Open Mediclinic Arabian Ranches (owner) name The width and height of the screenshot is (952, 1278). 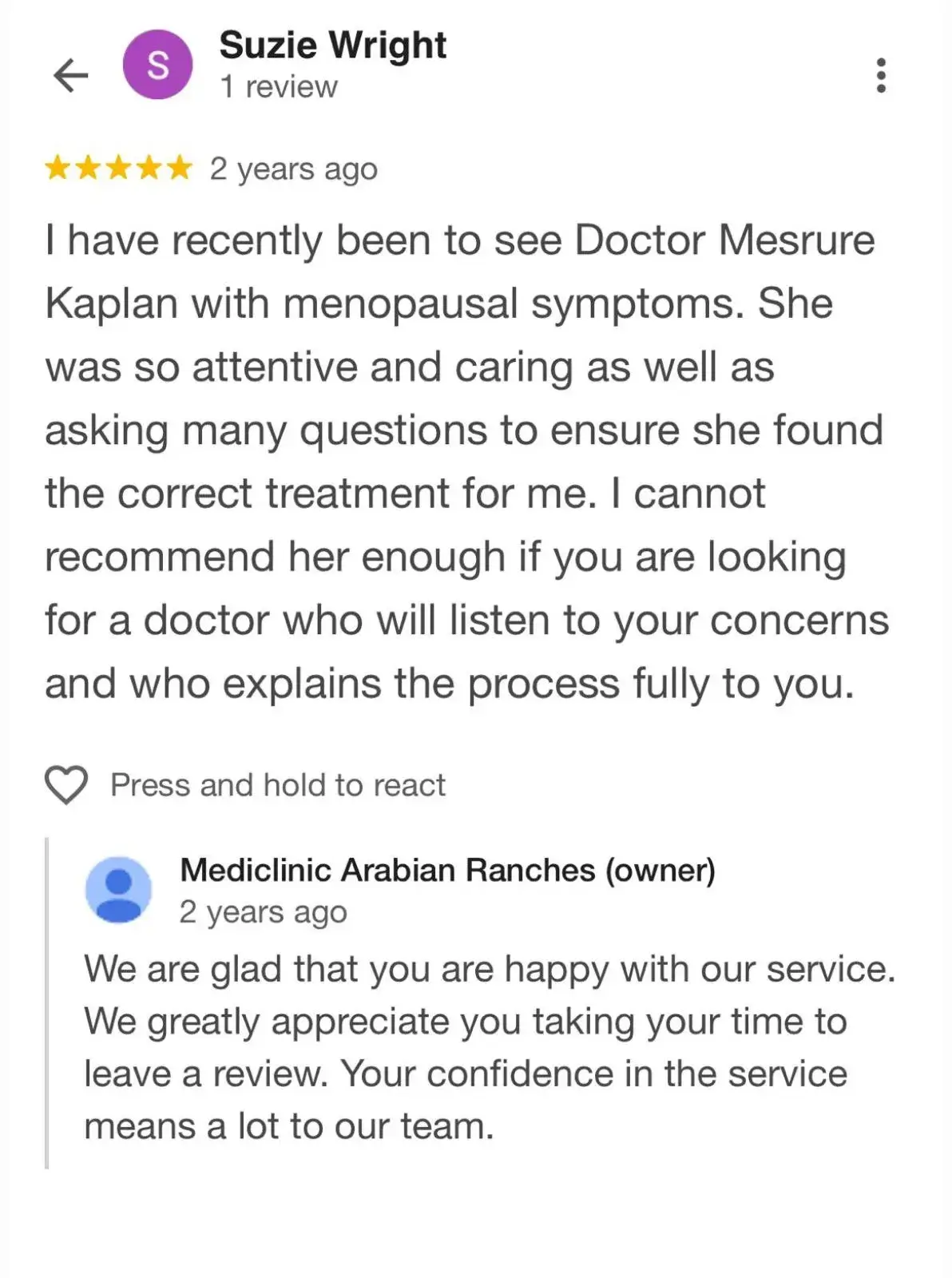tap(447, 870)
